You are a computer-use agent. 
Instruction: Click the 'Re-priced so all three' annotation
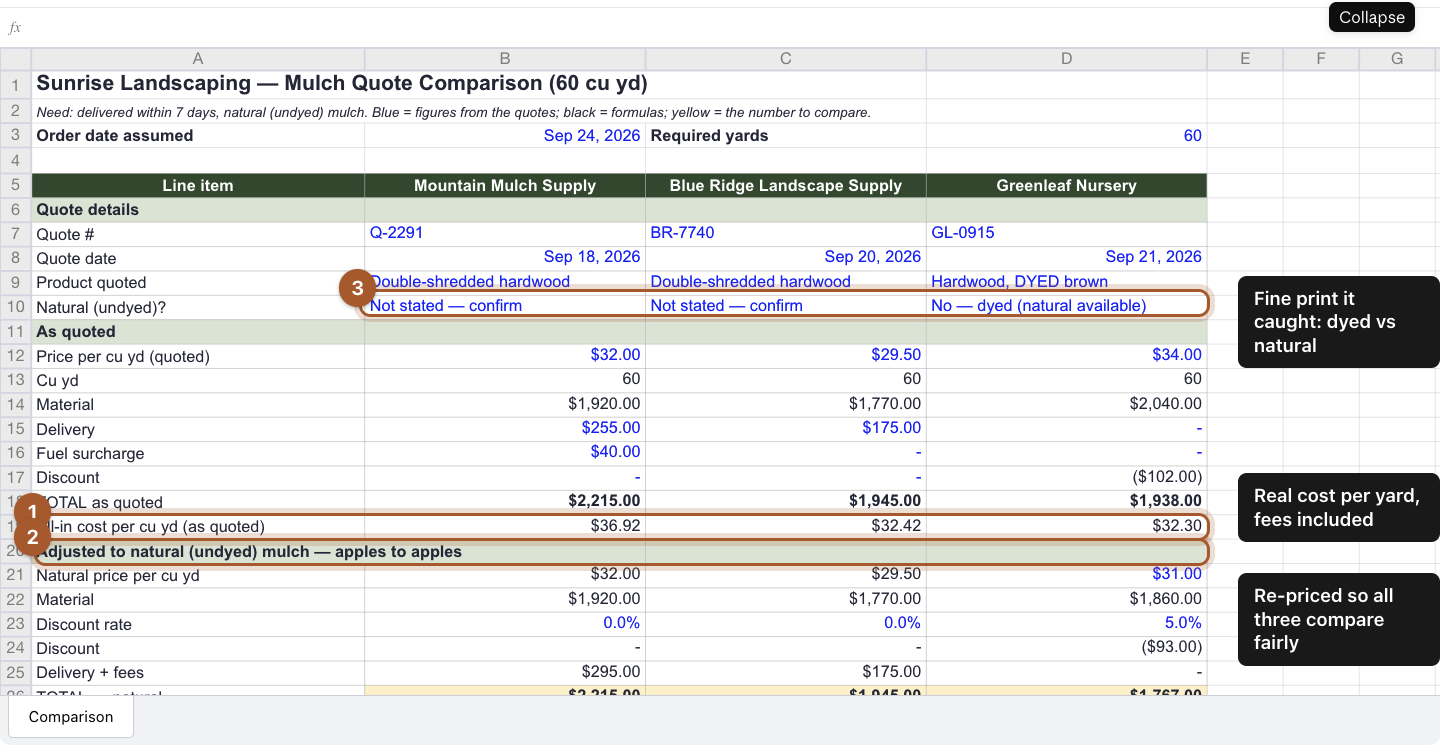point(1339,619)
